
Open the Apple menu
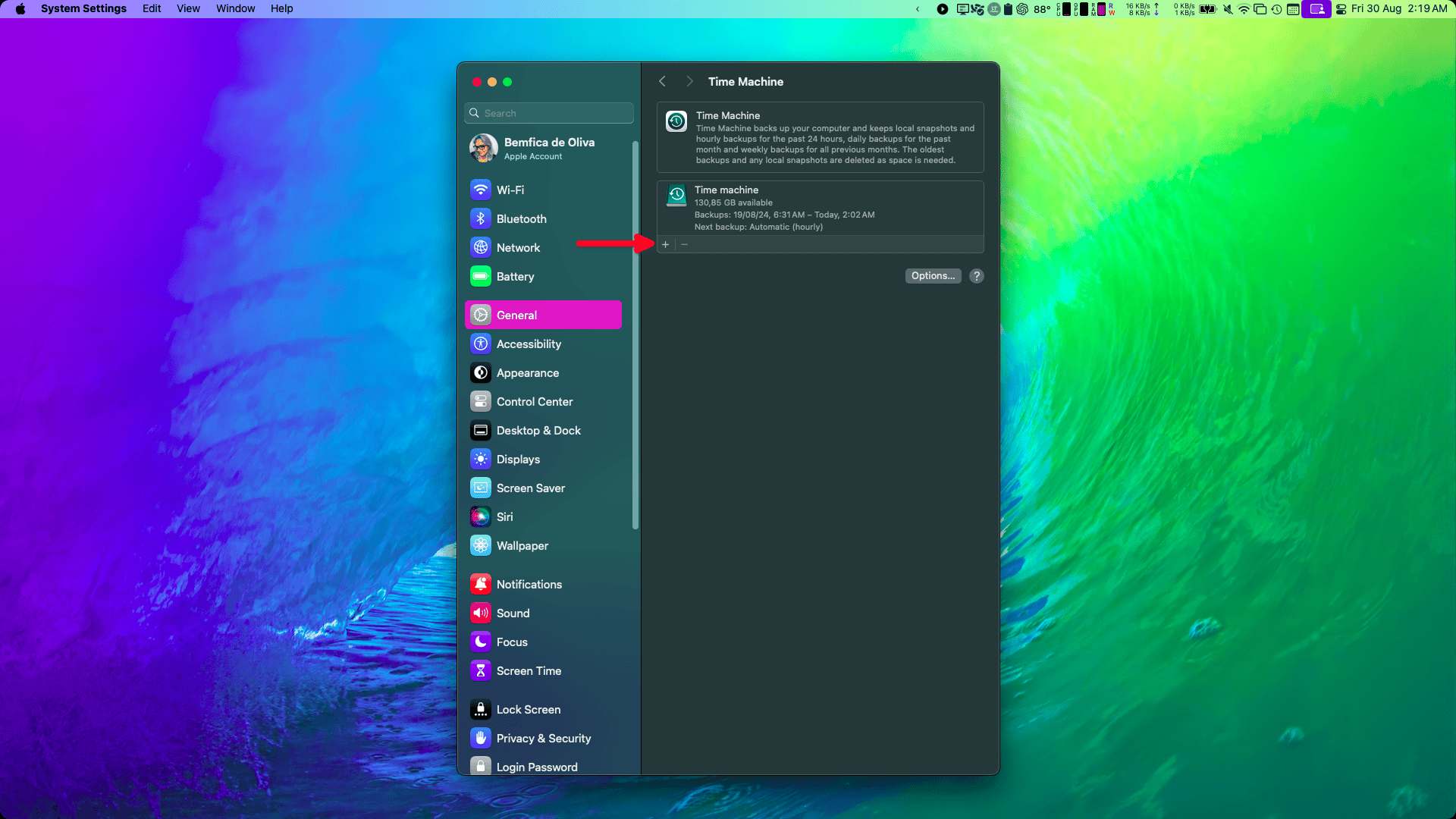[20, 8]
